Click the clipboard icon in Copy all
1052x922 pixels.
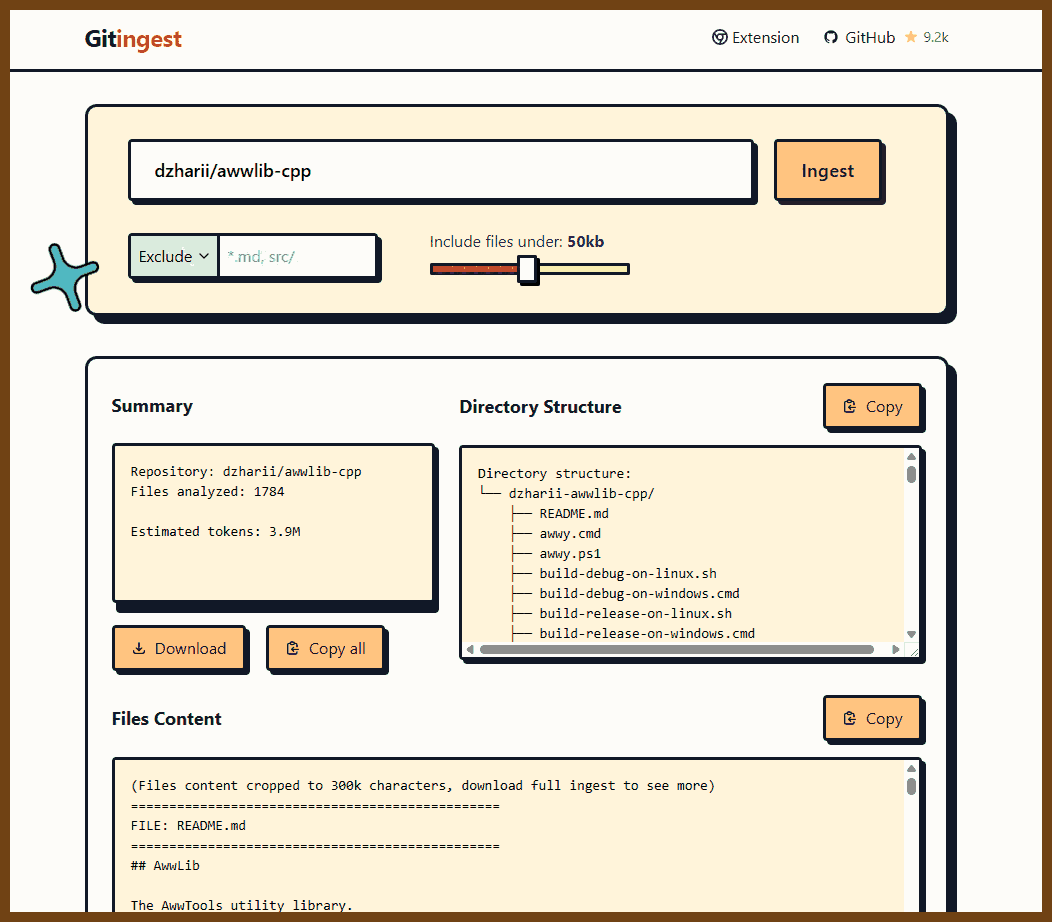pyautogui.click(x=293, y=648)
